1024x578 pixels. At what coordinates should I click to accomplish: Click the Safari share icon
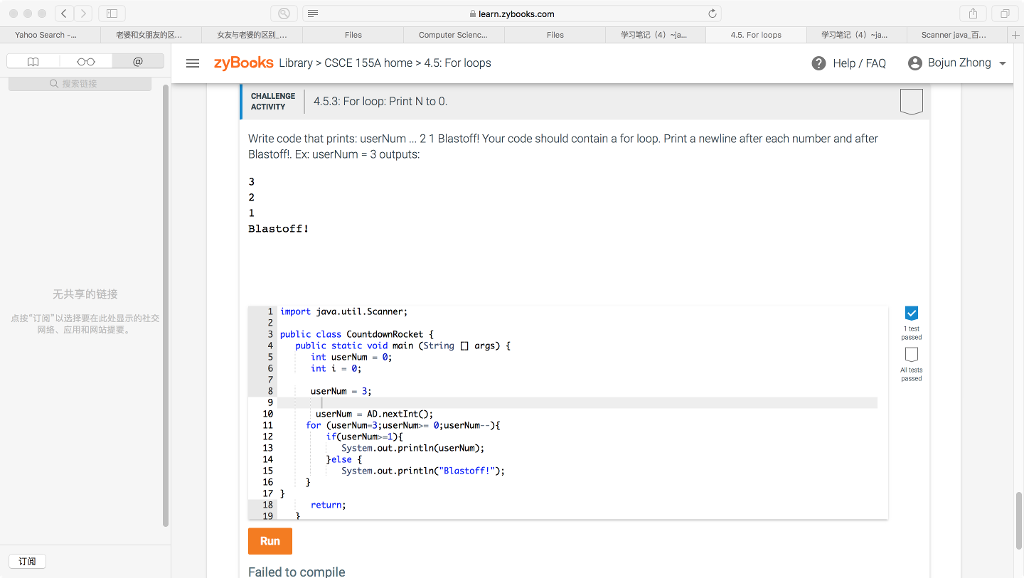[971, 14]
